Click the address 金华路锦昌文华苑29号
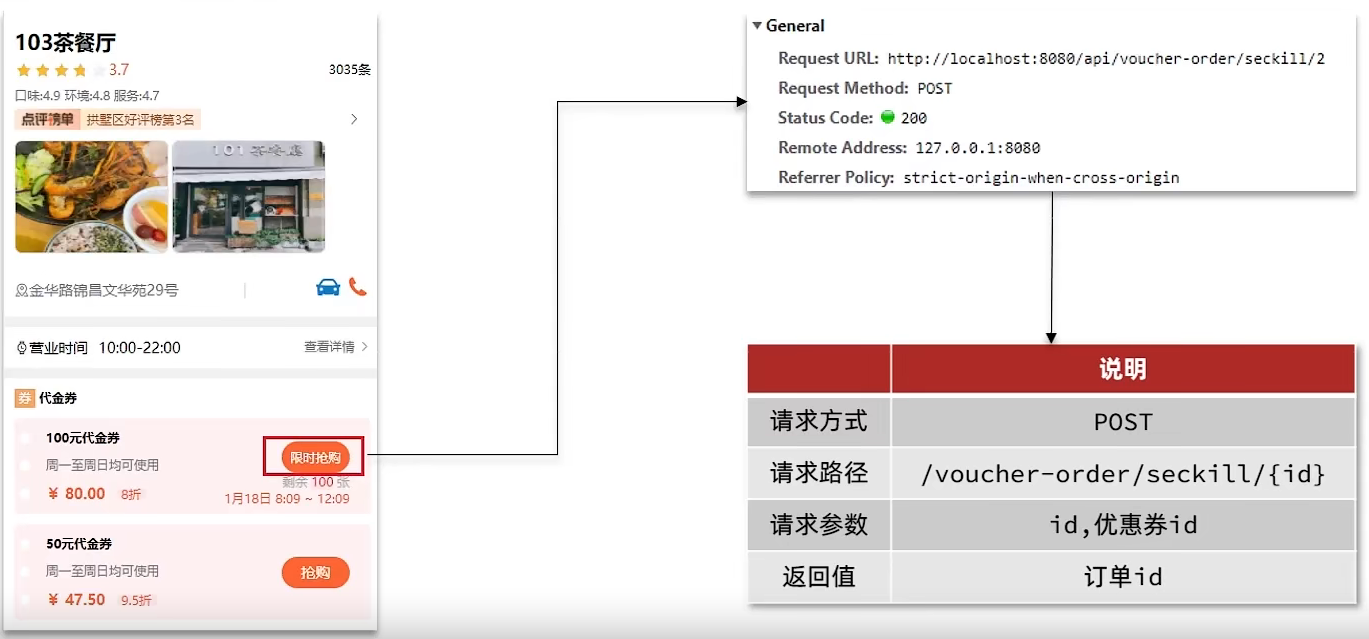 point(103,291)
